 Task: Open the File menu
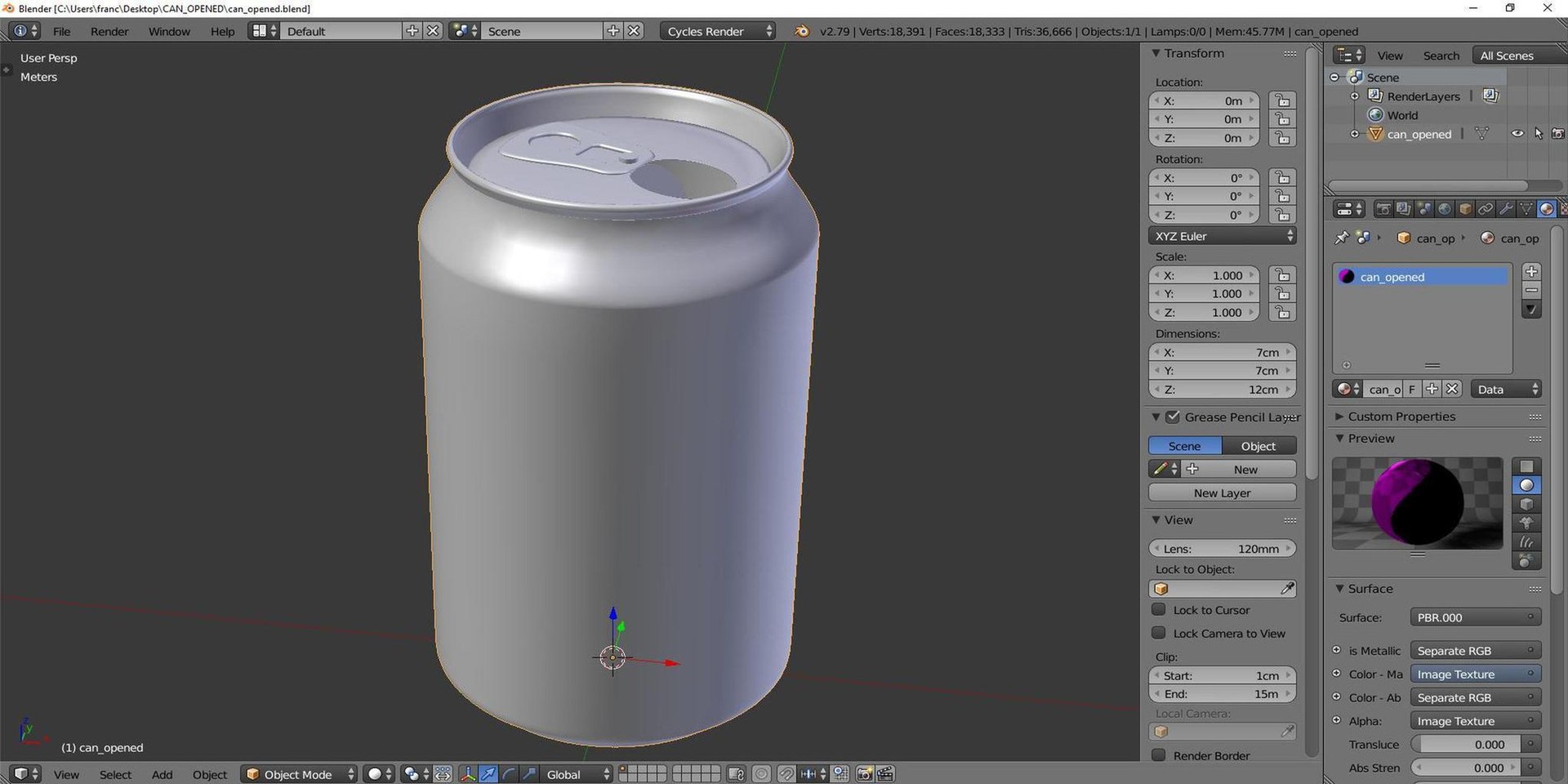61,31
